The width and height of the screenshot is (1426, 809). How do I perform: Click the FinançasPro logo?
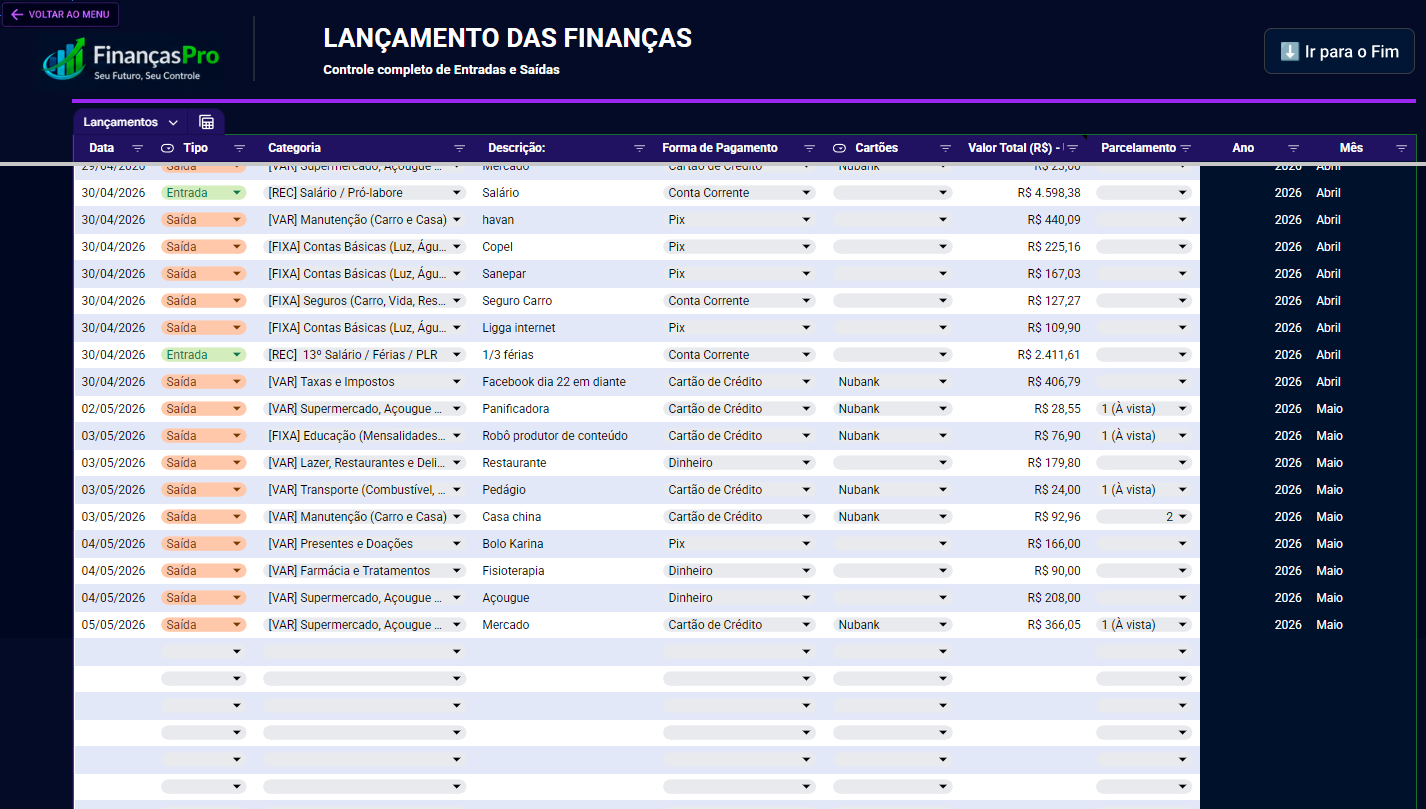tap(131, 59)
